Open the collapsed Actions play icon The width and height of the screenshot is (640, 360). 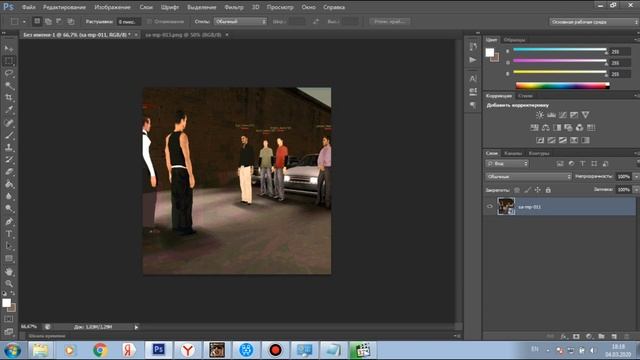click(473, 60)
